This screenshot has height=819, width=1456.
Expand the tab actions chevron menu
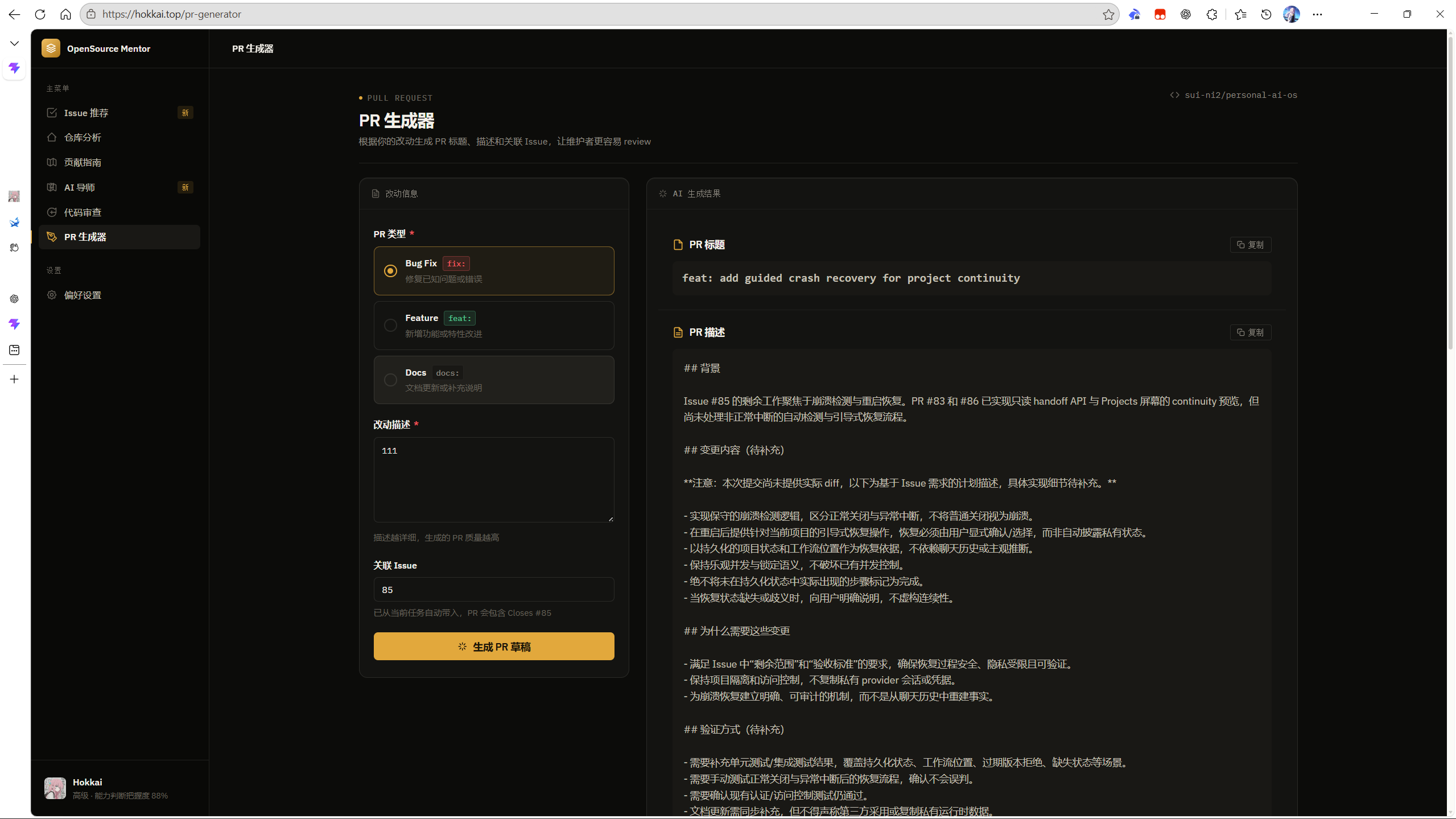click(x=14, y=43)
